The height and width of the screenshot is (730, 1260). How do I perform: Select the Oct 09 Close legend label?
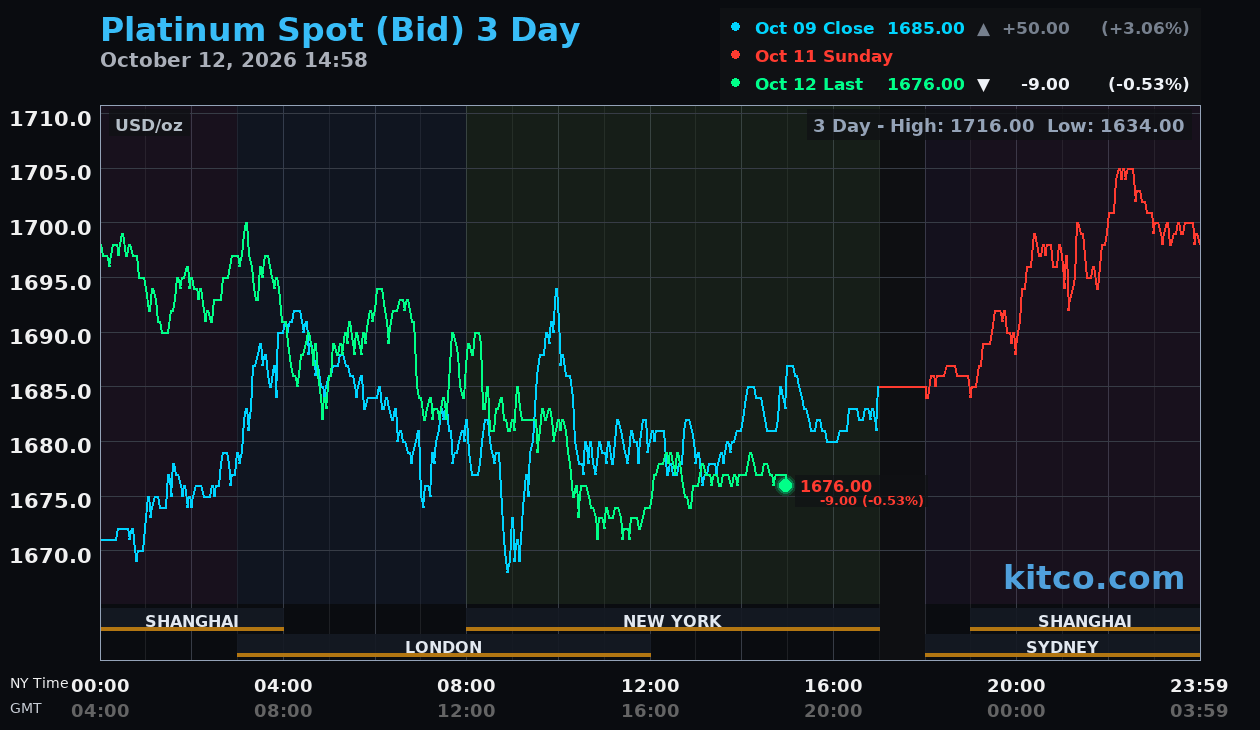814,28
